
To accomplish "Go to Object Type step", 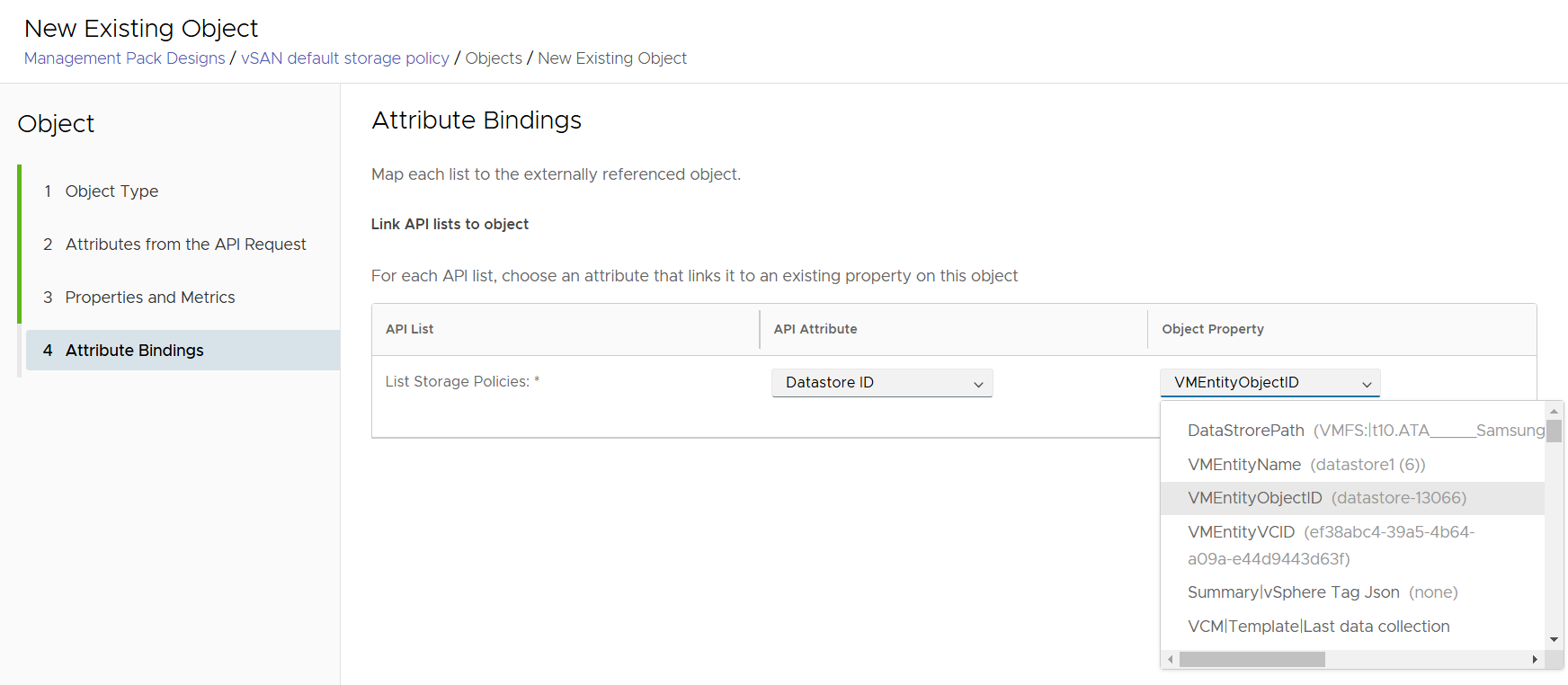I will point(111,191).
